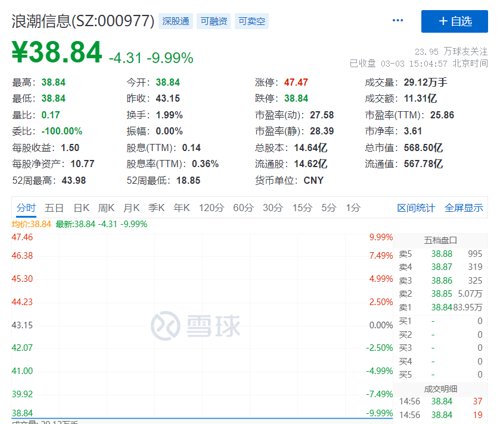Select the 120分 interval tab
This screenshot has width=500, height=424.
[211, 208]
